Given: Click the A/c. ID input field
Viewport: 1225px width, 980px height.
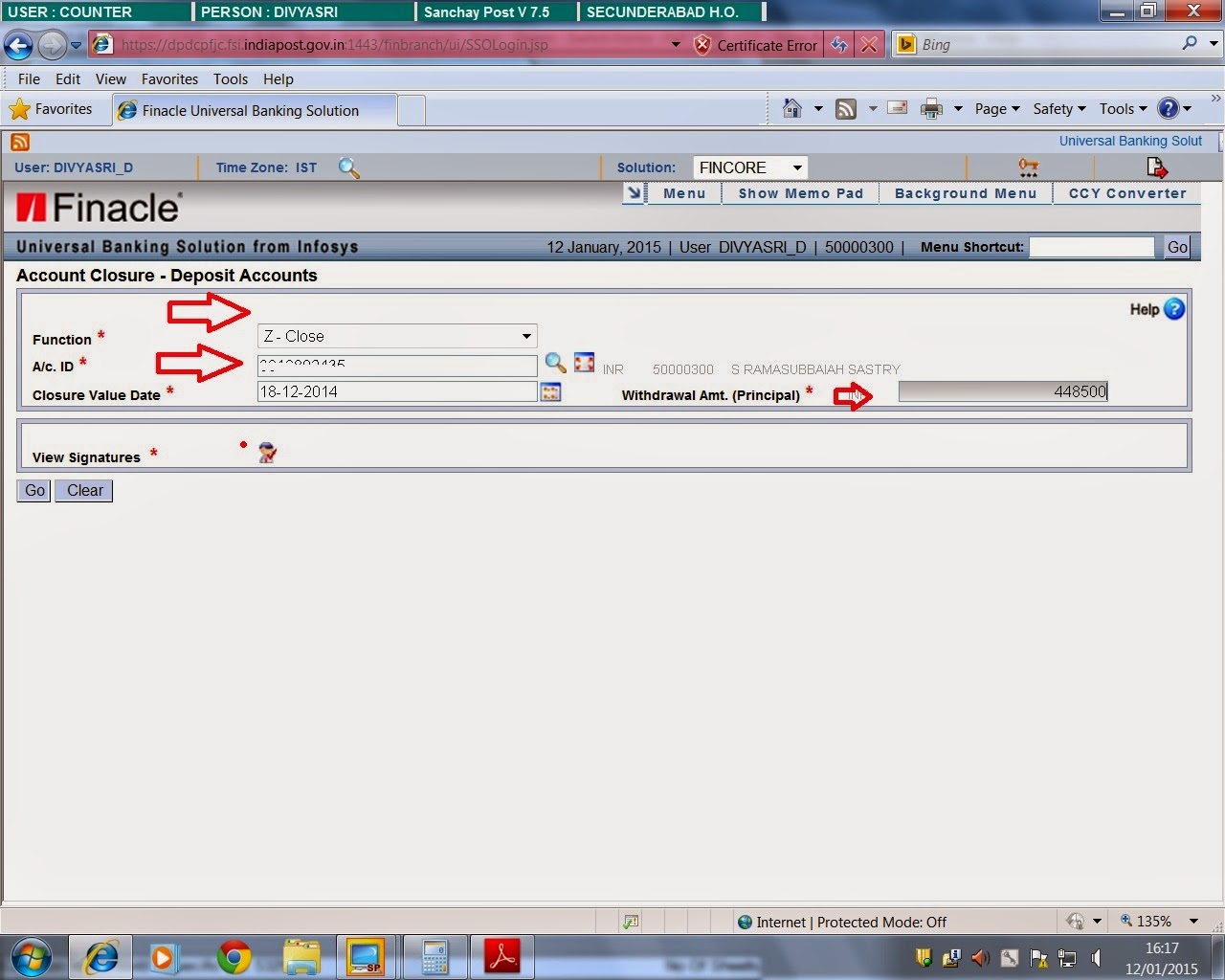Looking at the screenshot, I should pyautogui.click(x=397, y=366).
